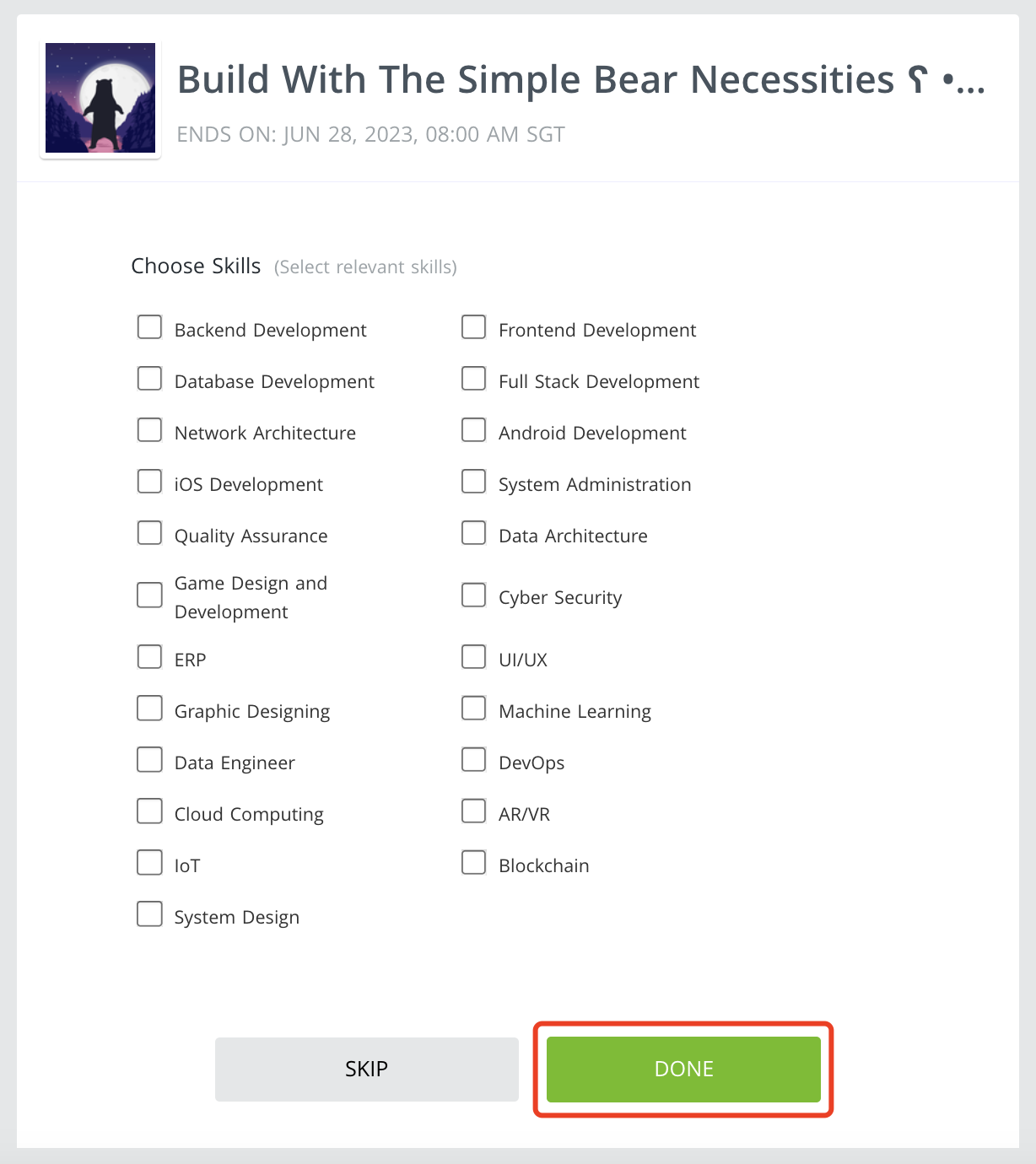Check the Network Architecture box
Viewport: 1036px width, 1164px height.
point(149,430)
